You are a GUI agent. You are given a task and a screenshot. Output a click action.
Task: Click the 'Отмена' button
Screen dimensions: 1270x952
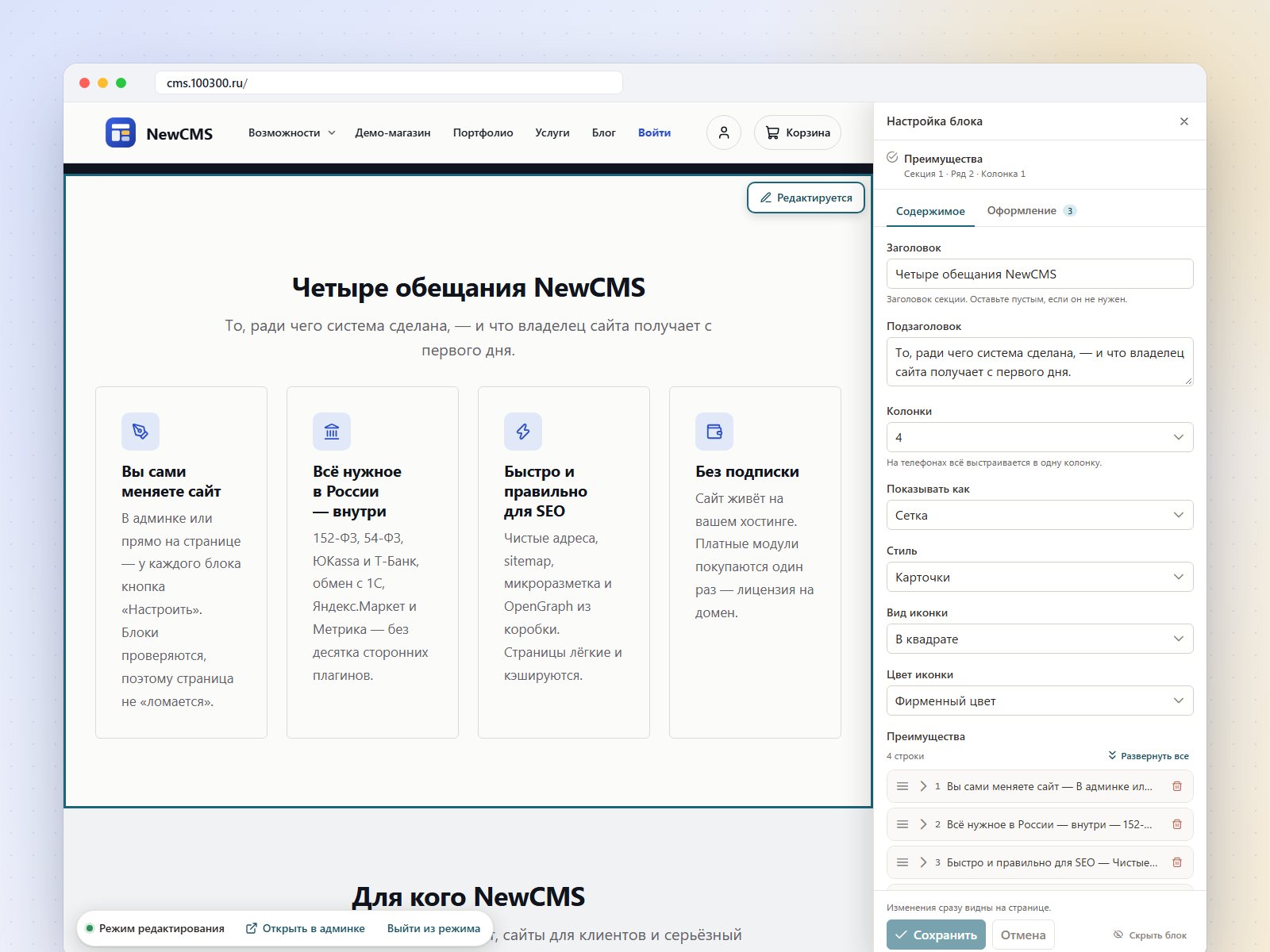coord(1023,935)
